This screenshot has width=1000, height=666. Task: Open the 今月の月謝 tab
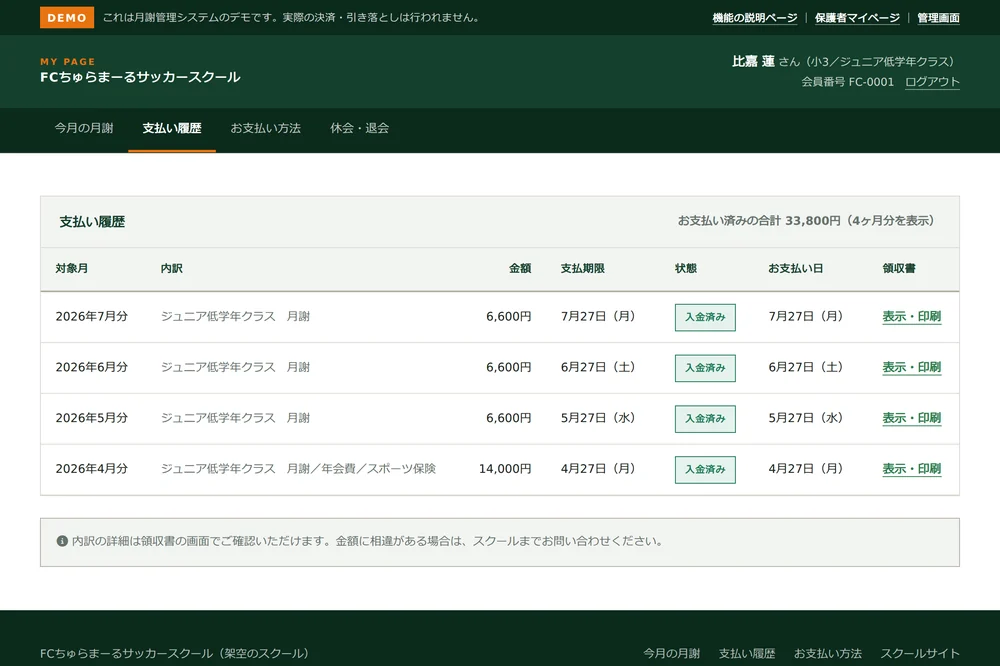tap(84, 128)
